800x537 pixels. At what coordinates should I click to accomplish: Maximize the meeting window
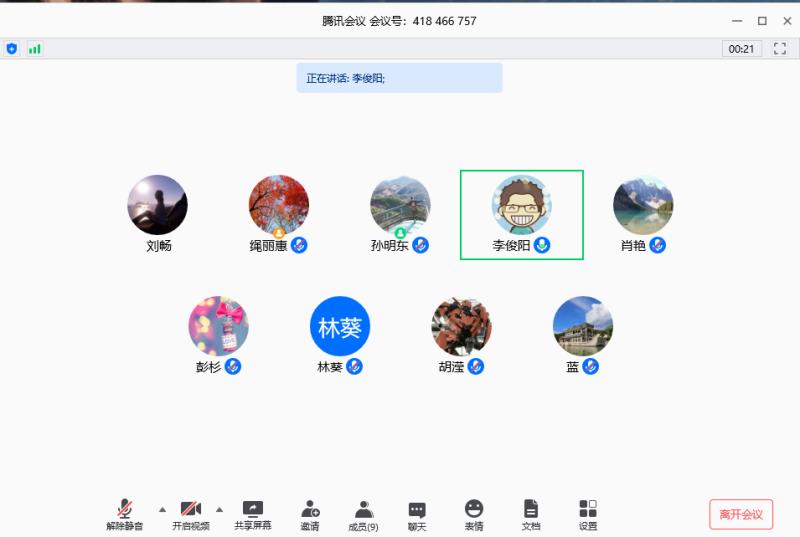[x=762, y=21]
